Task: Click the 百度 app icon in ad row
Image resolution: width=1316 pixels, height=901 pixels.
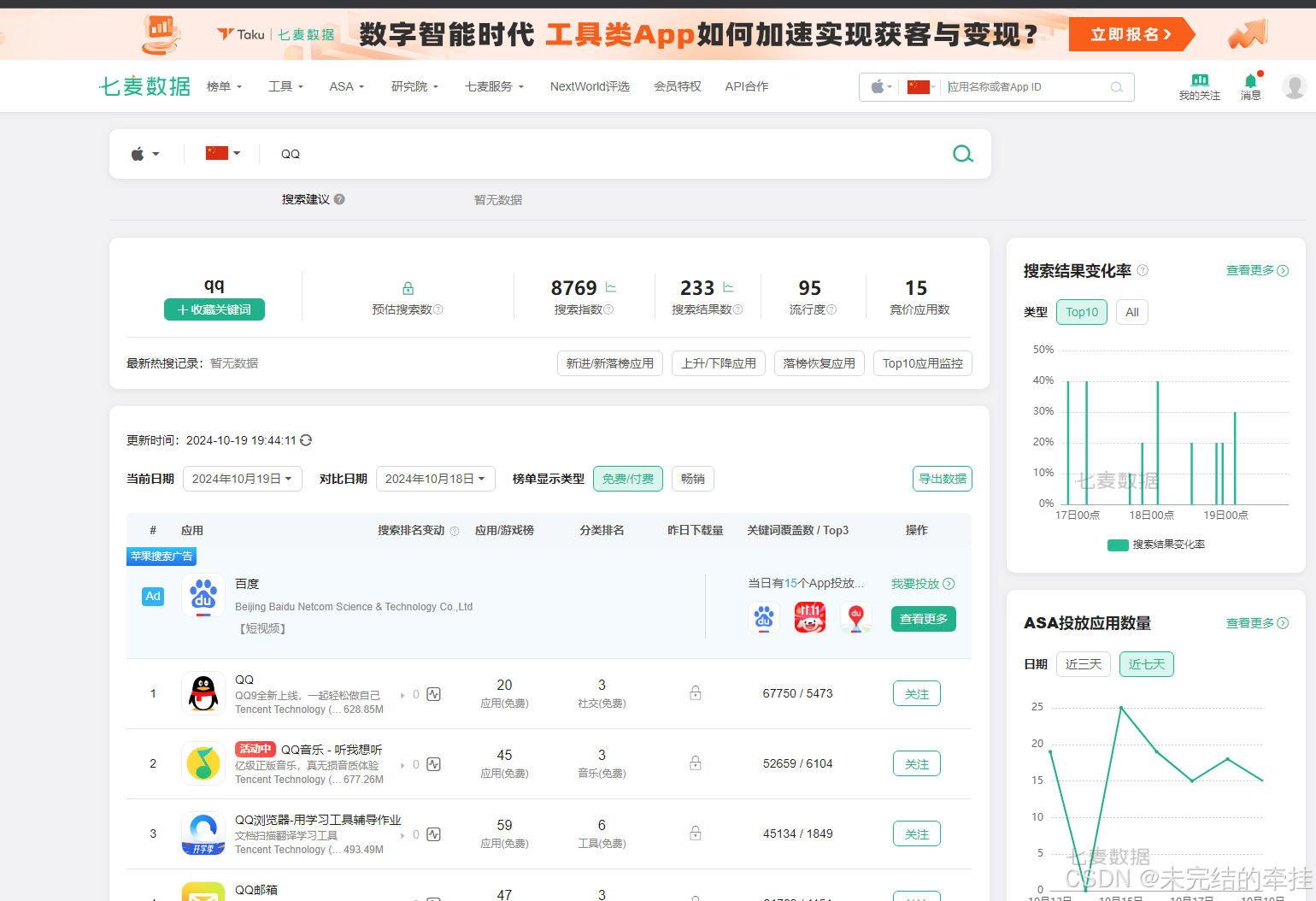Action: coord(203,595)
